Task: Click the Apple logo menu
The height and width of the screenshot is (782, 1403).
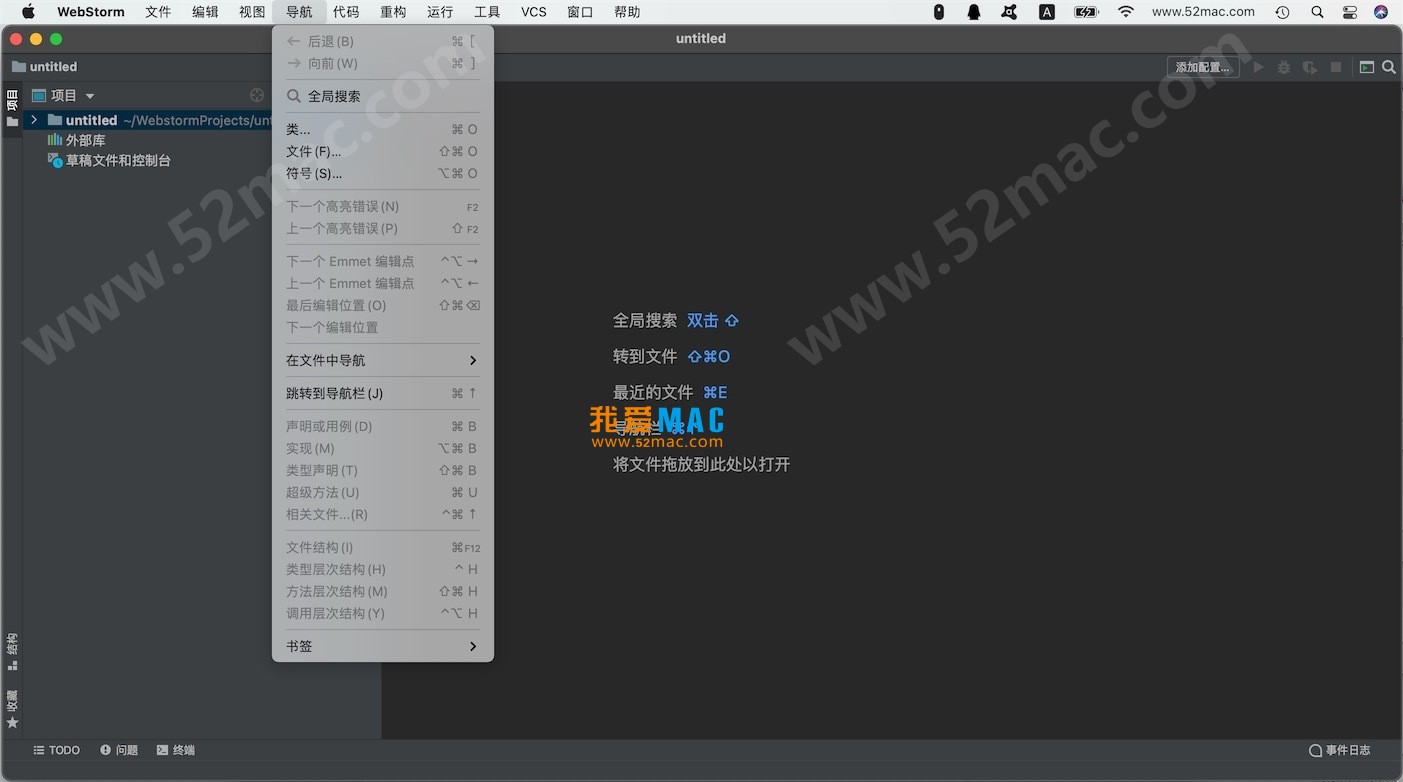Action: pyautogui.click(x=29, y=12)
